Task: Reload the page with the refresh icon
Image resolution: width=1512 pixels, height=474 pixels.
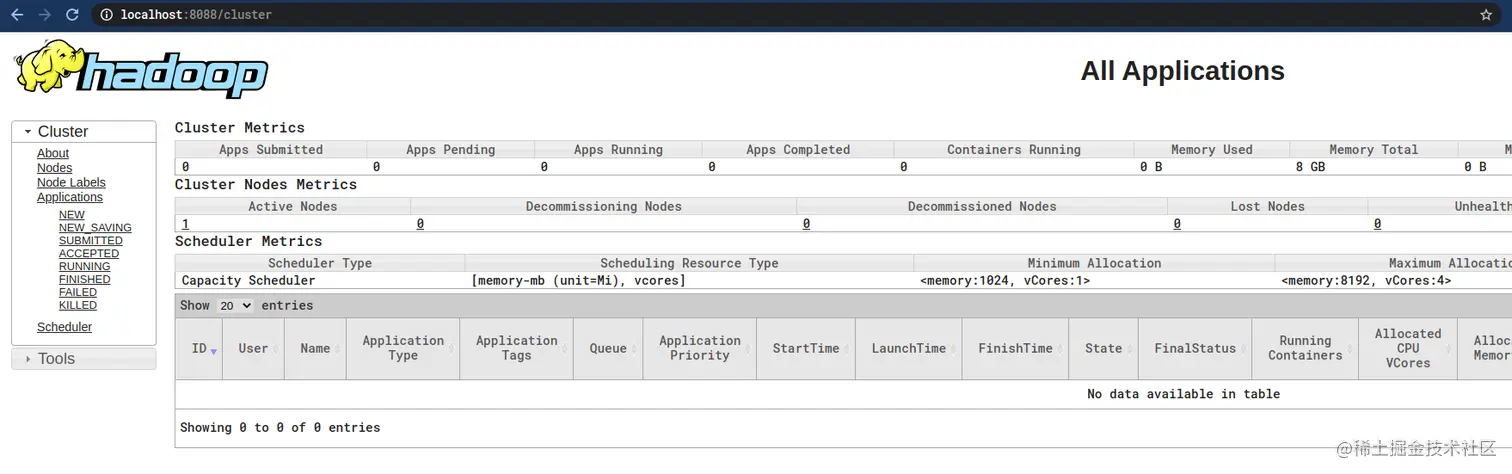Action: (x=72, y=15)
